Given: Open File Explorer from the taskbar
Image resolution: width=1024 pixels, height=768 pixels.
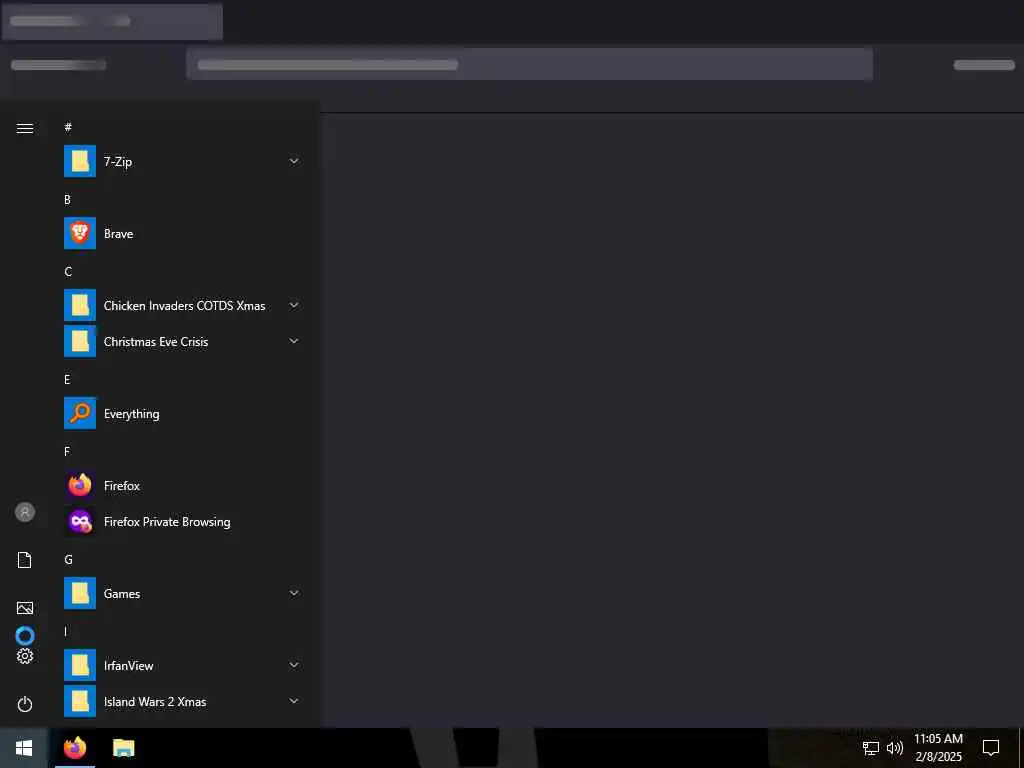Looking at the screenshot, I should [x=123, y=748].
